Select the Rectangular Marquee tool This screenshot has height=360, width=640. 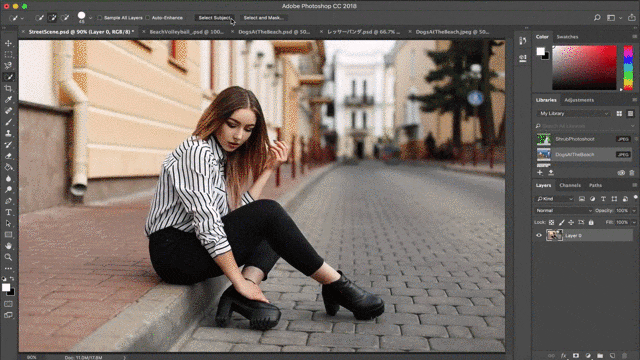tap(8, 54)
